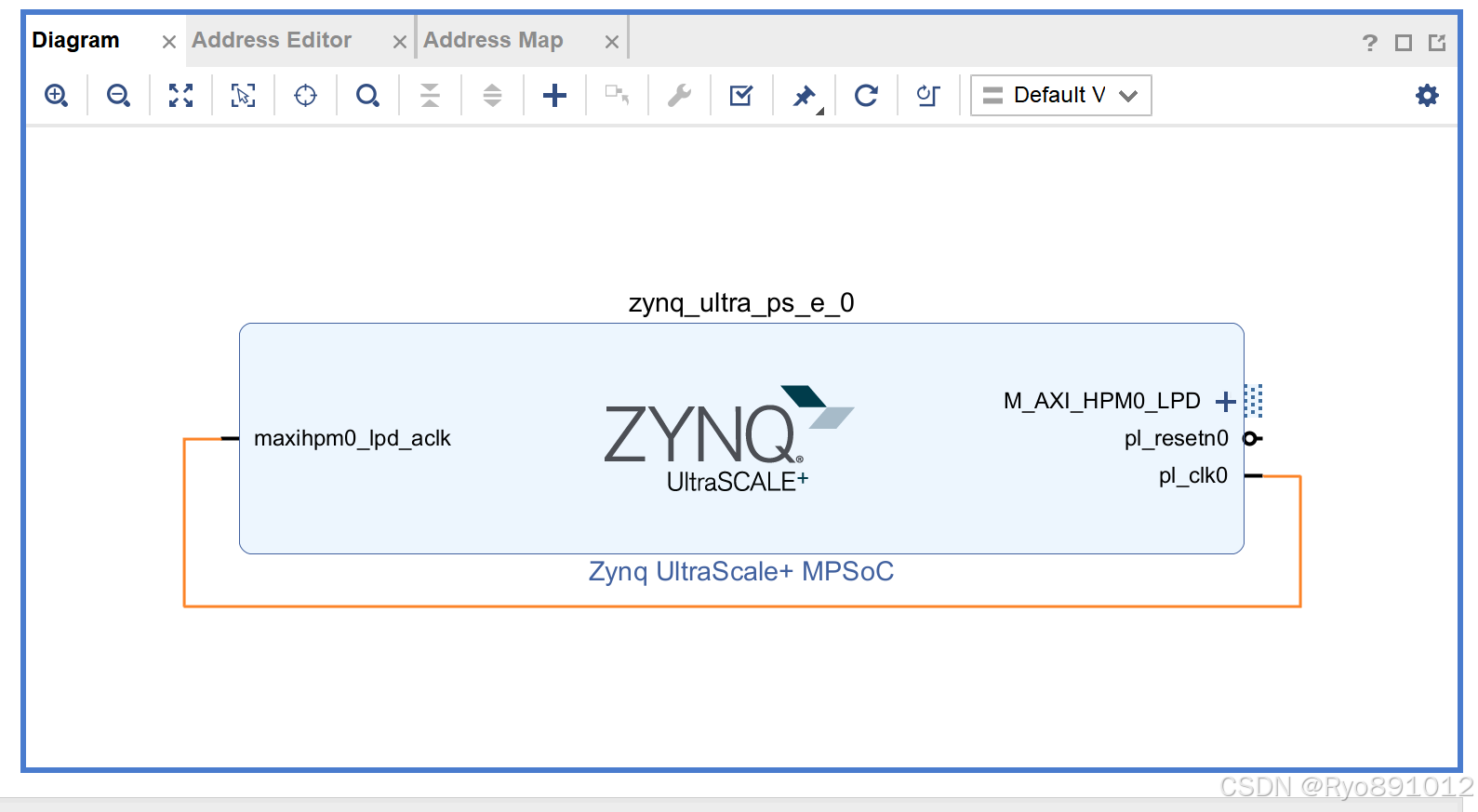This screenshot has width=1478, height=812.
Task: Select the pl_clk0 output pin
Action: coord(1253,475)
